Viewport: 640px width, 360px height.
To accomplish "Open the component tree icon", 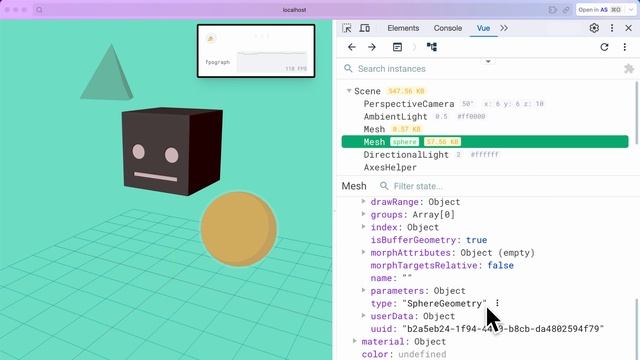I will pyautogui.click(x=432, y=47).
